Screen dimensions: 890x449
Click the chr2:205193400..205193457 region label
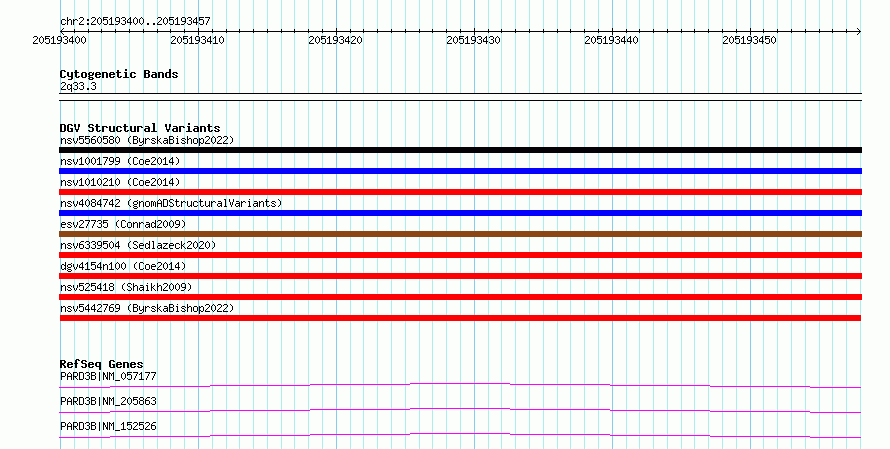coord(135,21)
